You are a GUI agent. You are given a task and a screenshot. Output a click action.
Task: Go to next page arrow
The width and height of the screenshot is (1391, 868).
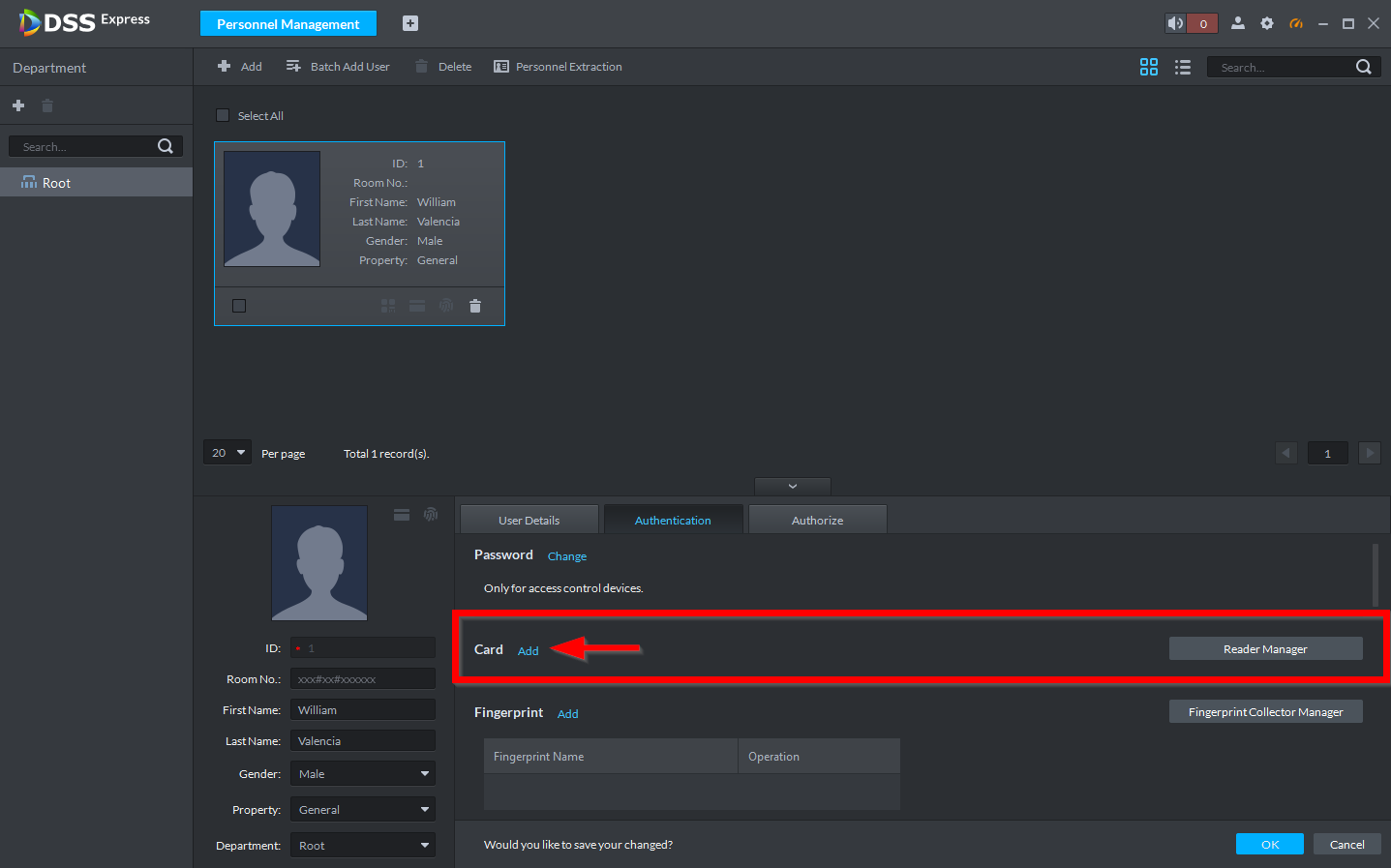pyautogui.click(x=1370, y=453)
